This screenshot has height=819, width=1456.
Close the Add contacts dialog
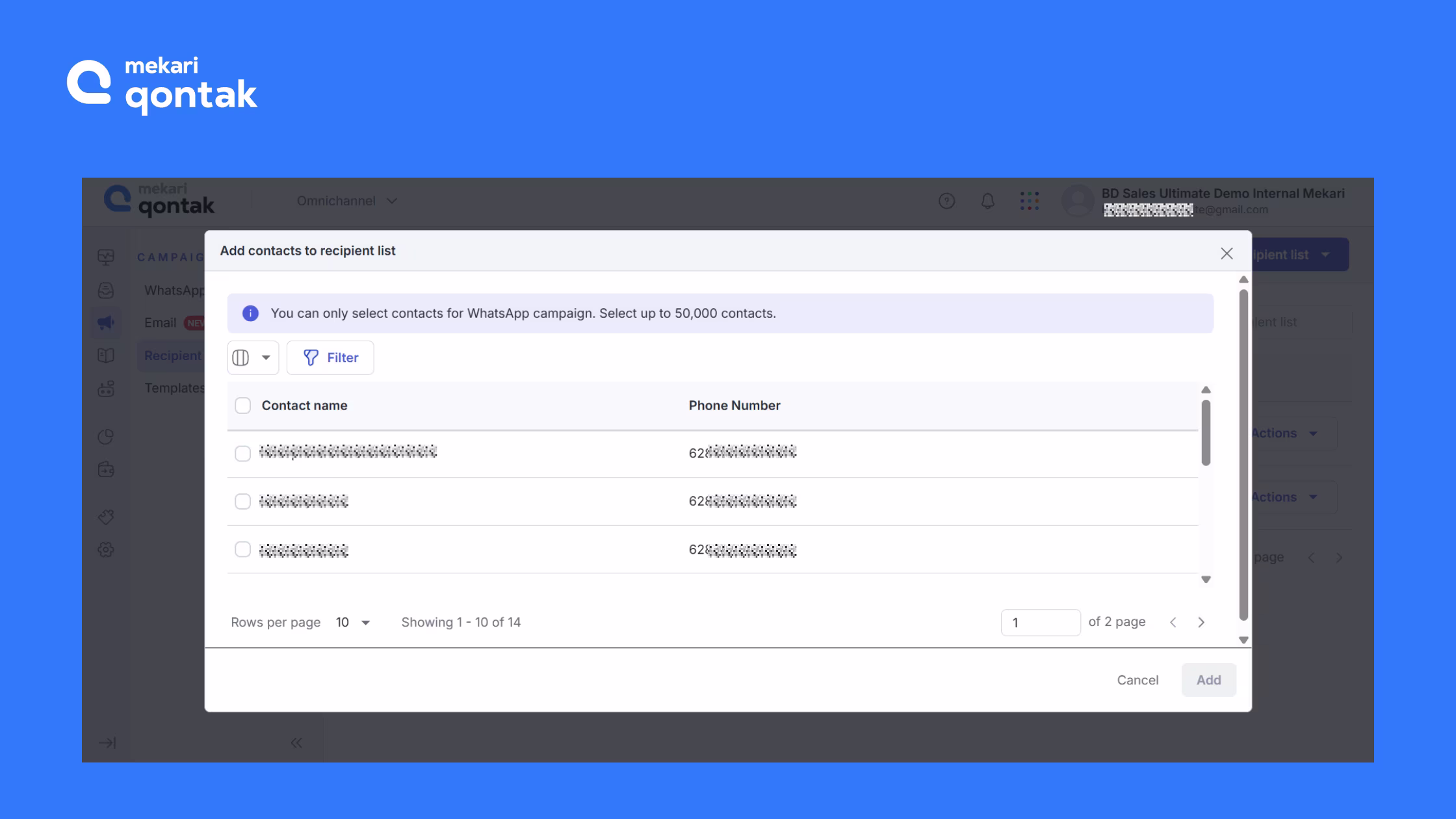click(1227, 253)
